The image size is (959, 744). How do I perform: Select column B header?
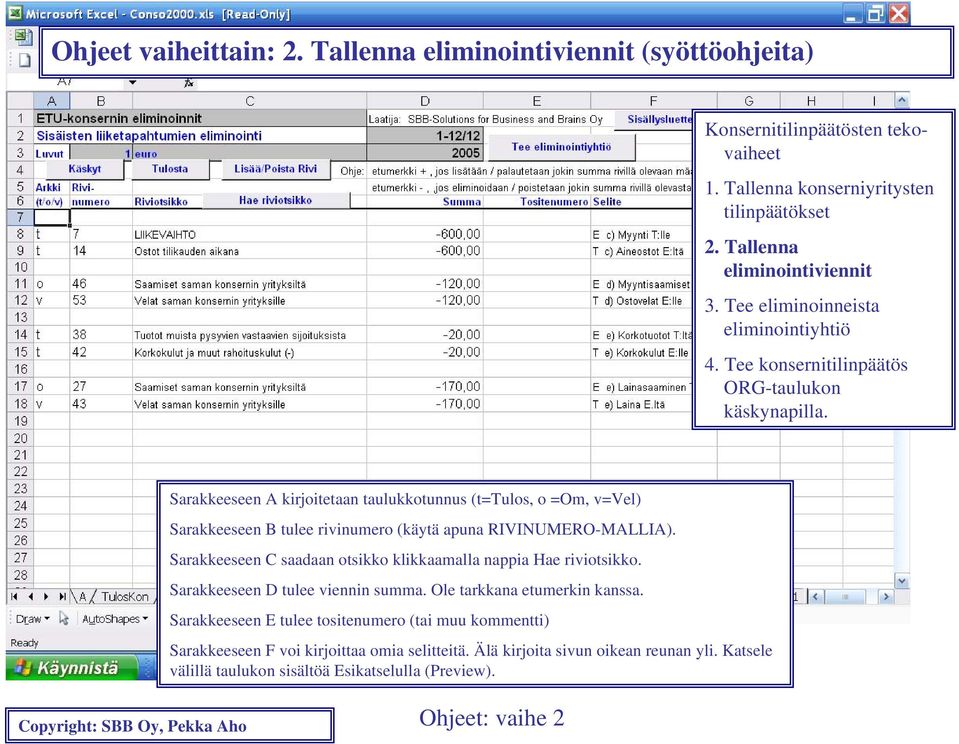tap(101, 101)
